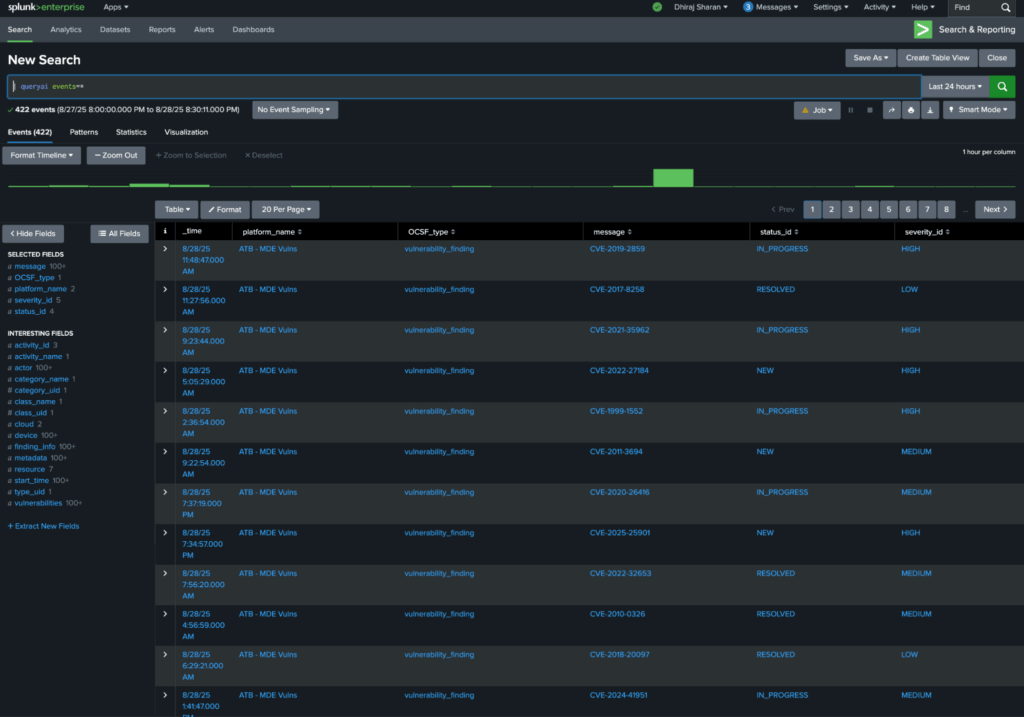This screenshot has height=717, width=1024.
Task: Open the Settings menu
Action: tap(831, 7)
